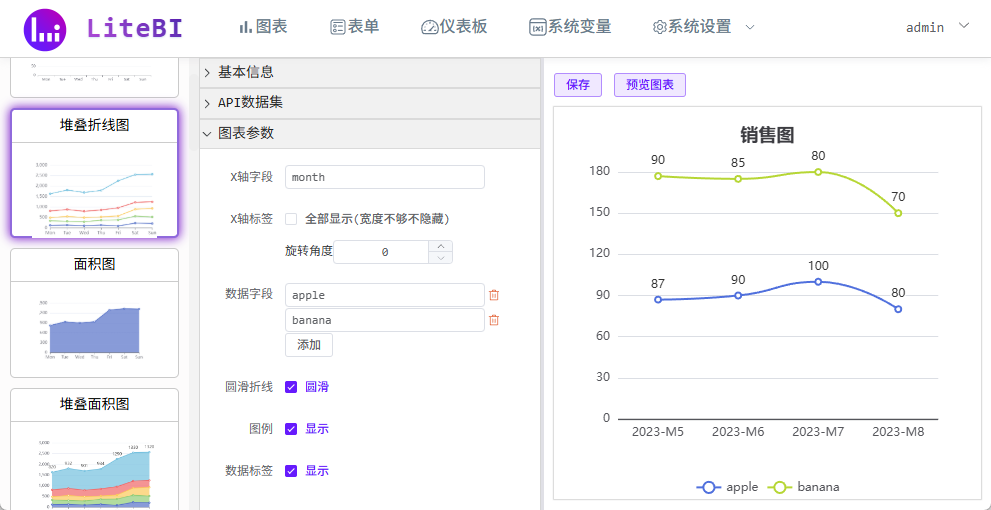
Task: Click the apple 2023-M7 point labeled 100
Action: [818, 282]
